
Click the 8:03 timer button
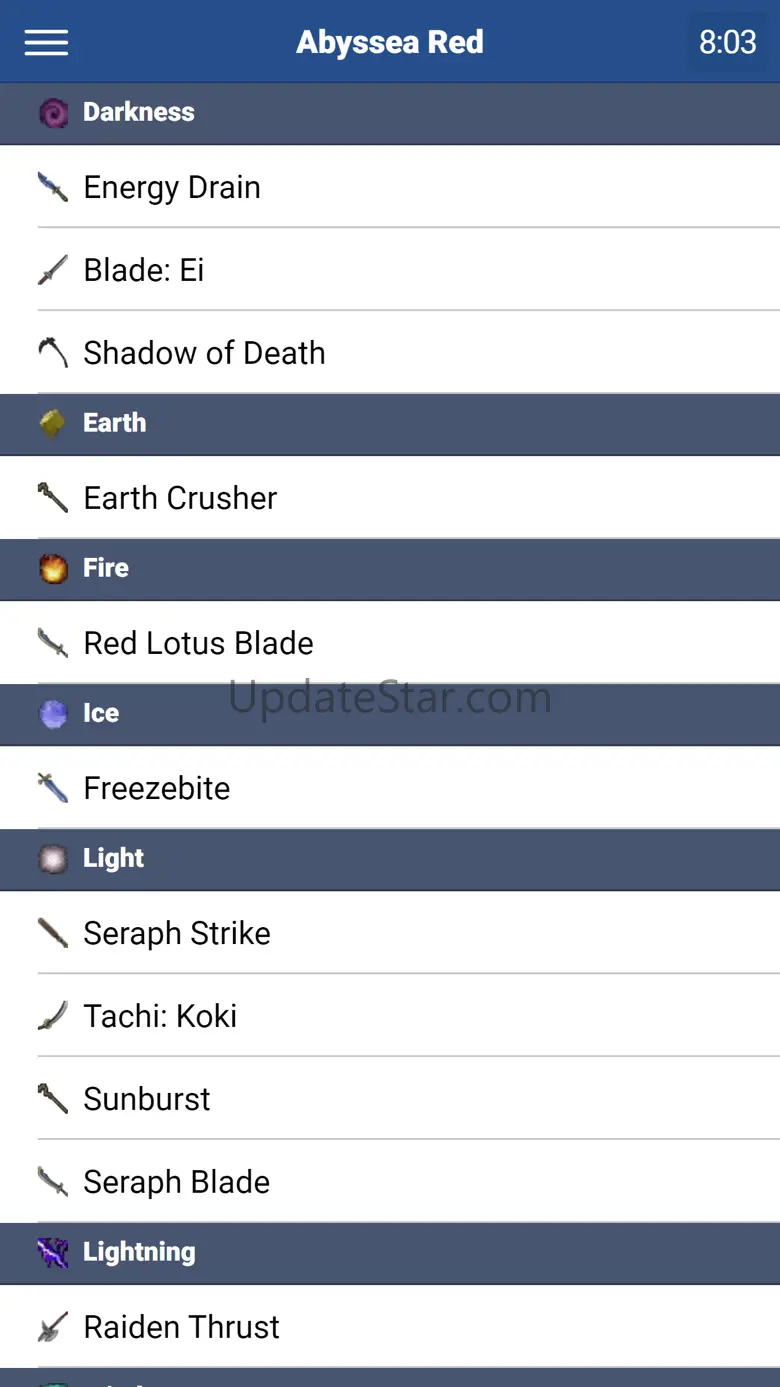point(727,42)
